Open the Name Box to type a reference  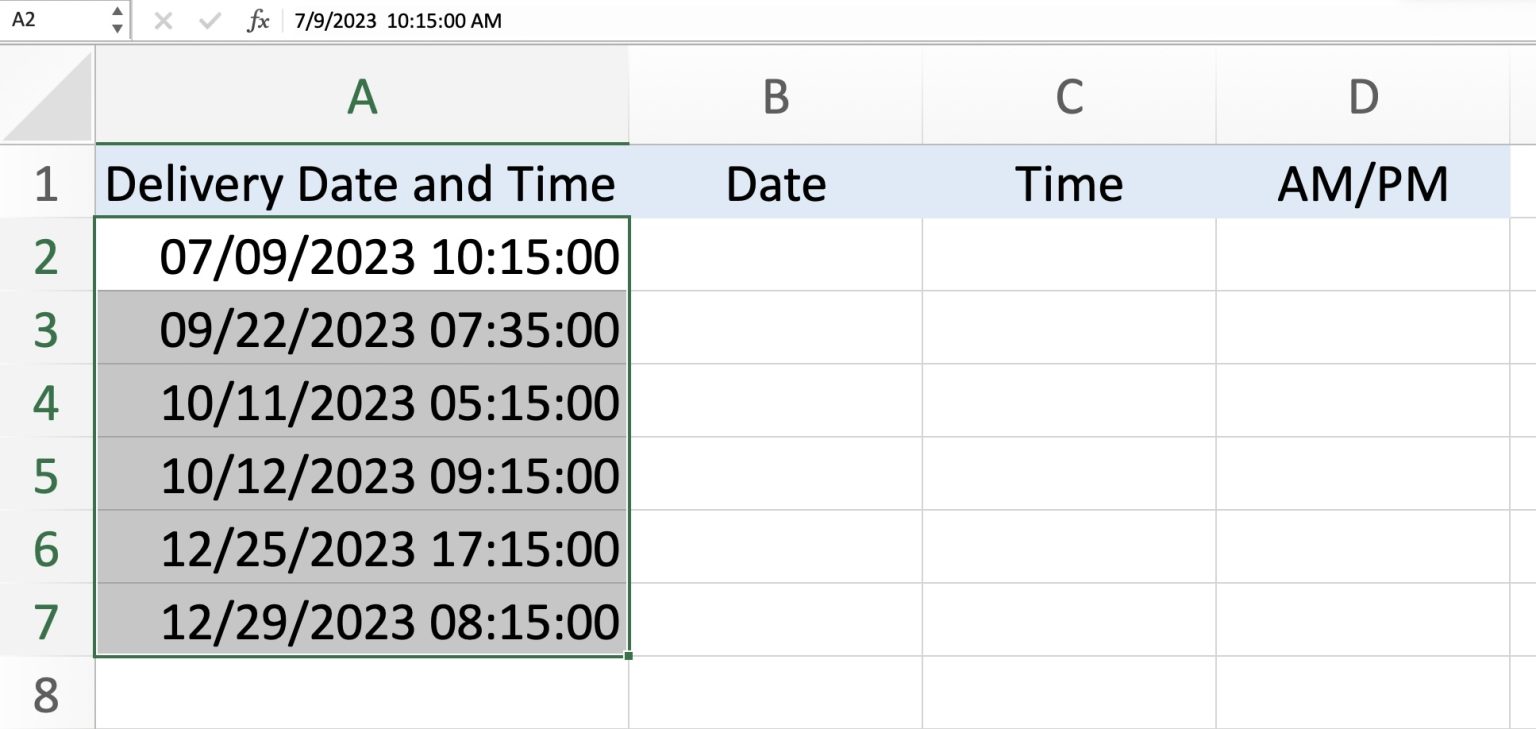[50, 18]
